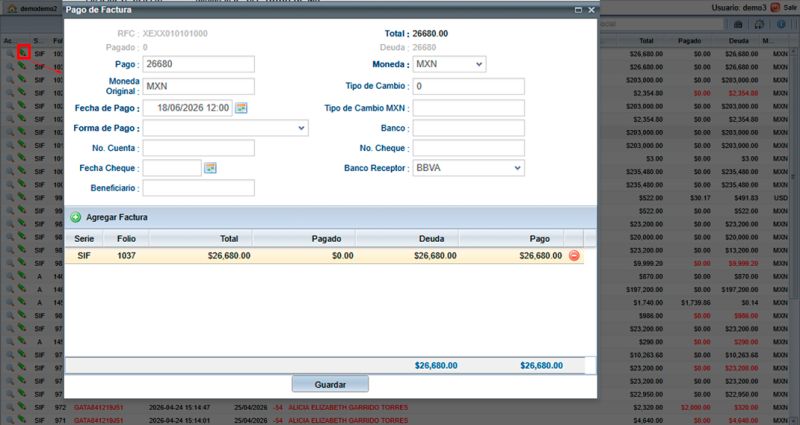Click the Tipo de Cambio MXN field

pyautogui.click(x=468, y=108)
